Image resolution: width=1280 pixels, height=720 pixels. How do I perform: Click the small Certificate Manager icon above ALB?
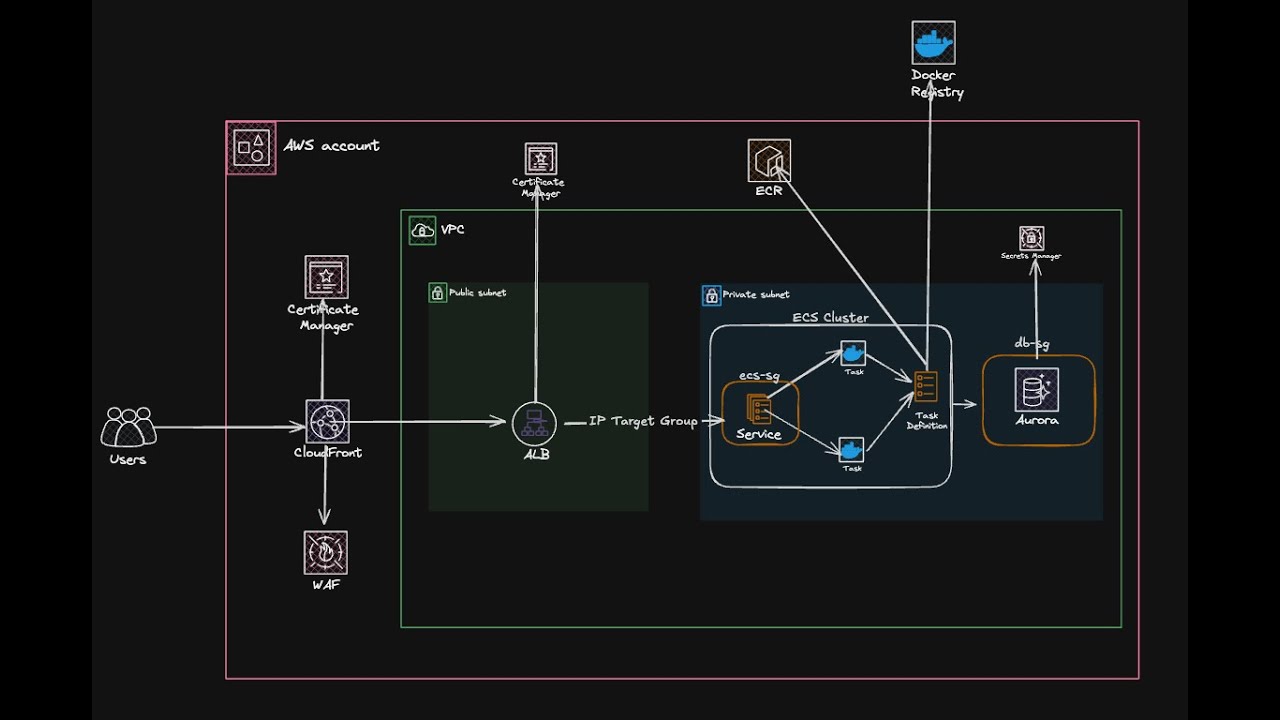pos(541,158)
